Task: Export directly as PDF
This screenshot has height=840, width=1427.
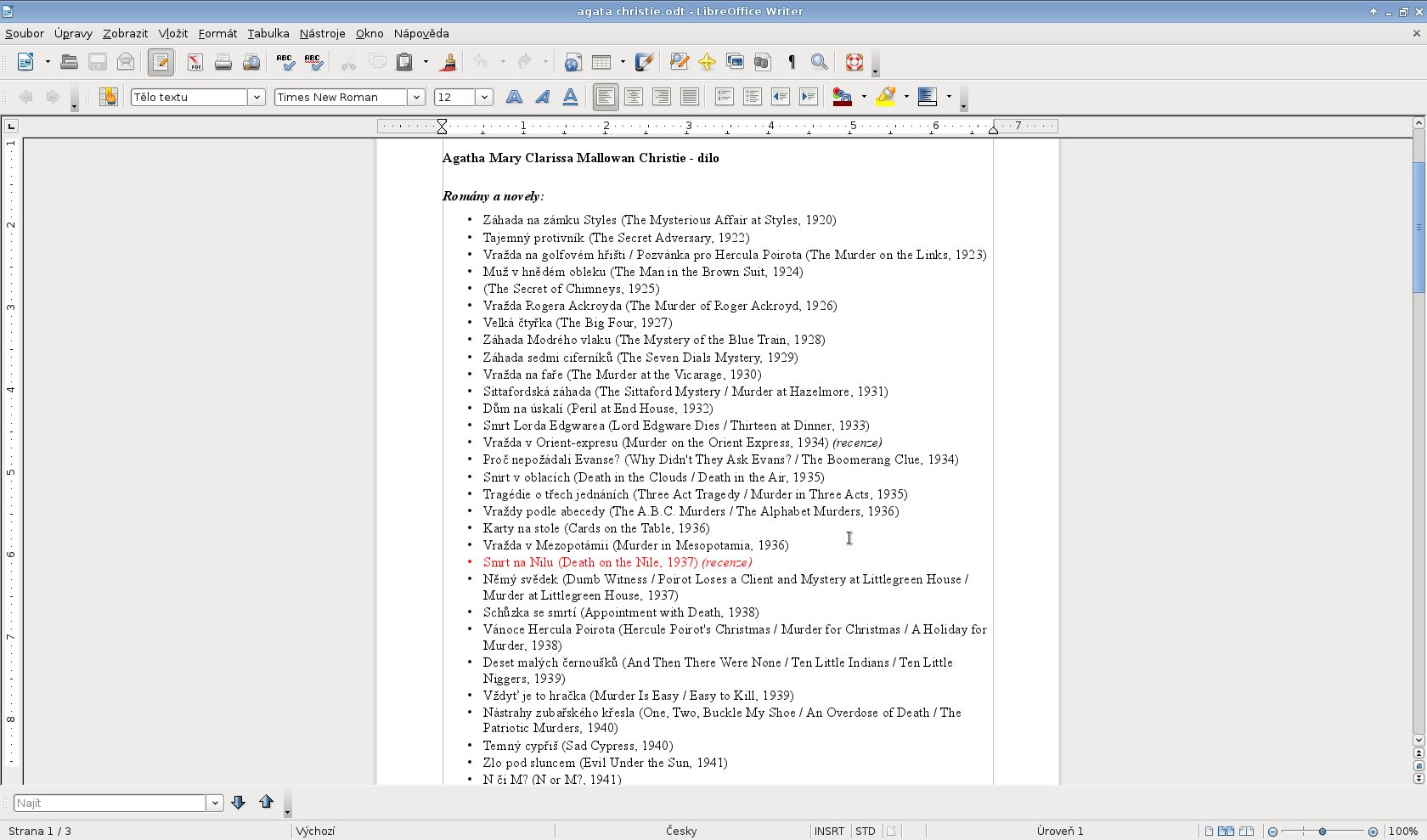Action: 195,62
